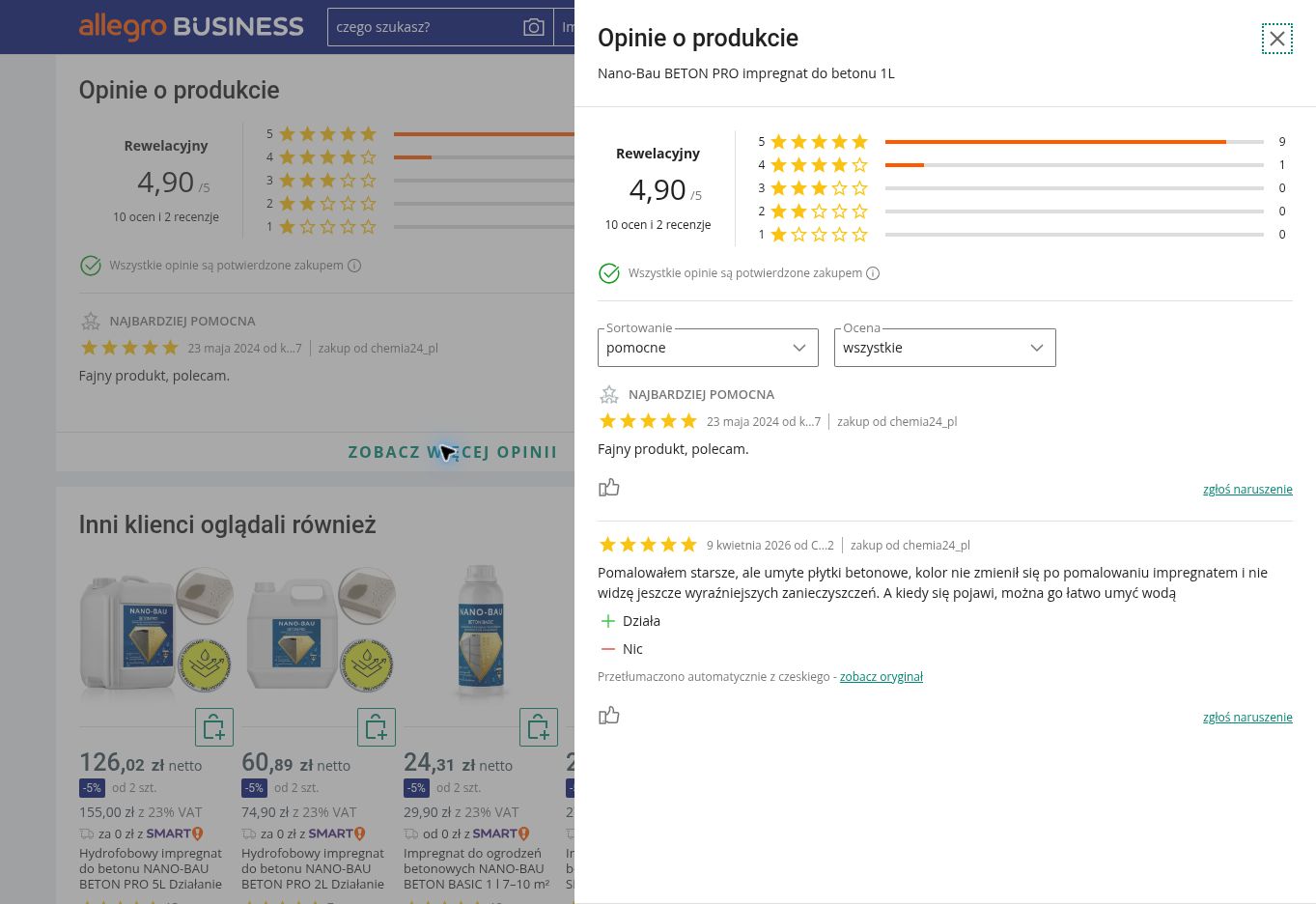Report abuse on the first review
Screen dimensions: 1316x904
1247,490
